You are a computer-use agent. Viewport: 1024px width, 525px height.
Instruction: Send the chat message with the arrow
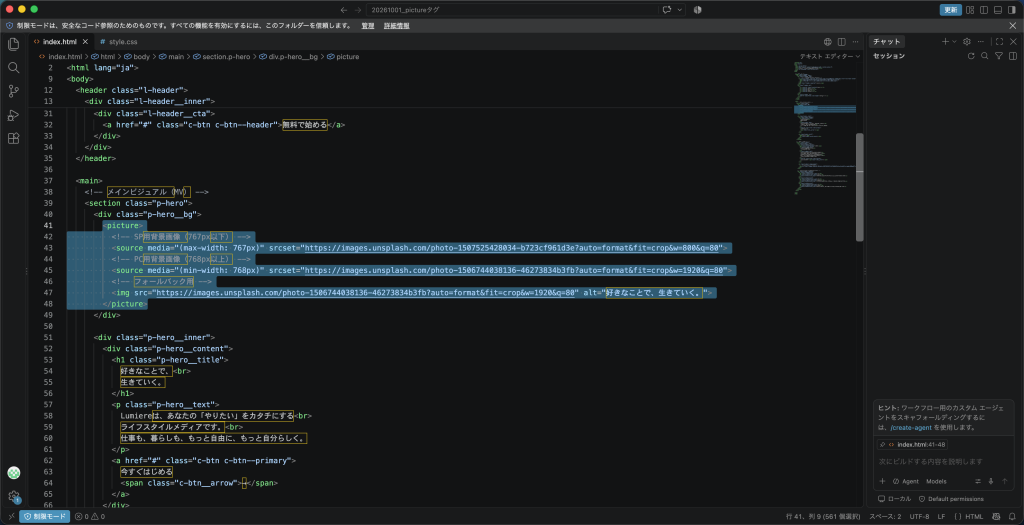(1003, 481)
